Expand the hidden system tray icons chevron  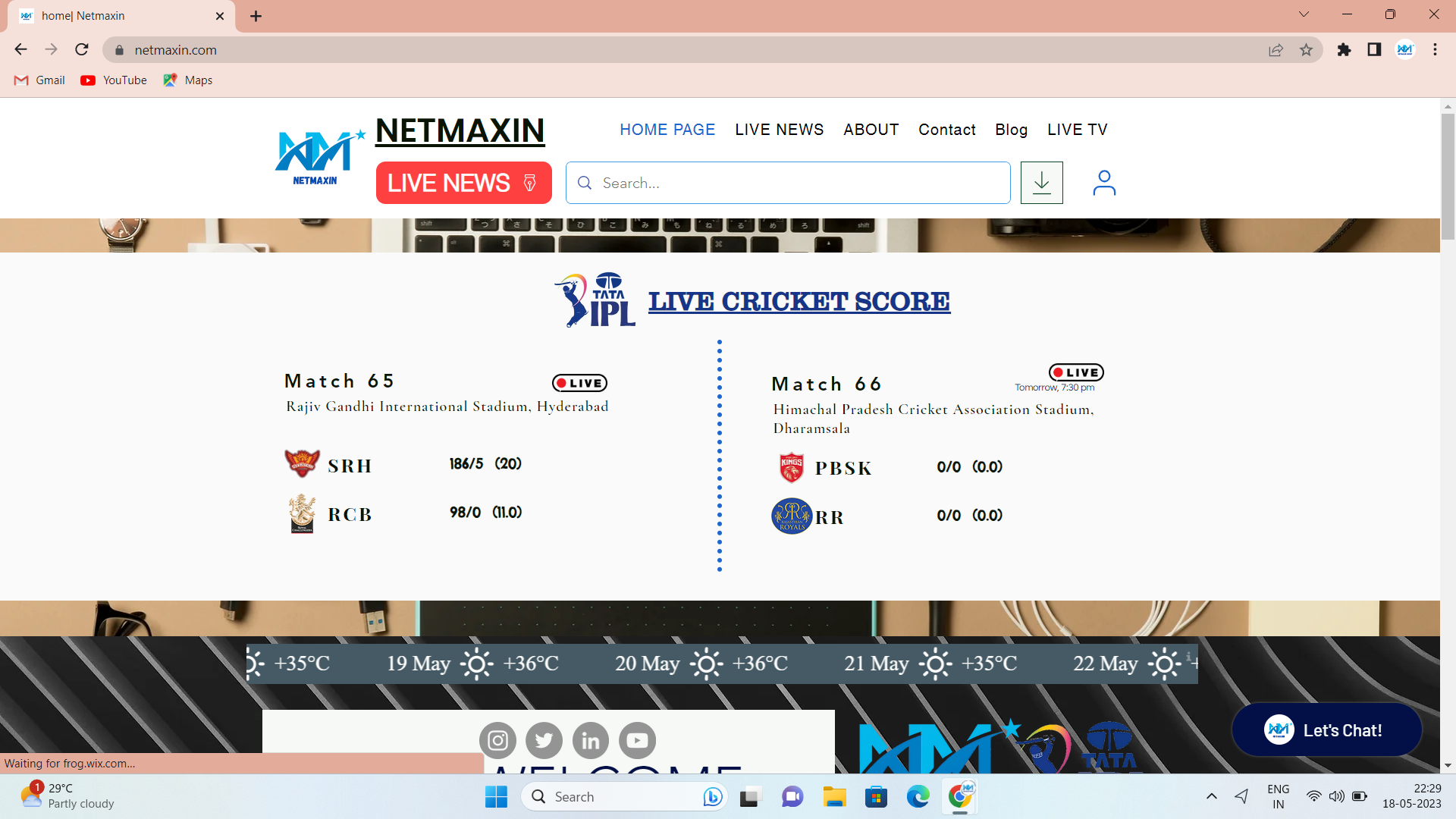1212,796
